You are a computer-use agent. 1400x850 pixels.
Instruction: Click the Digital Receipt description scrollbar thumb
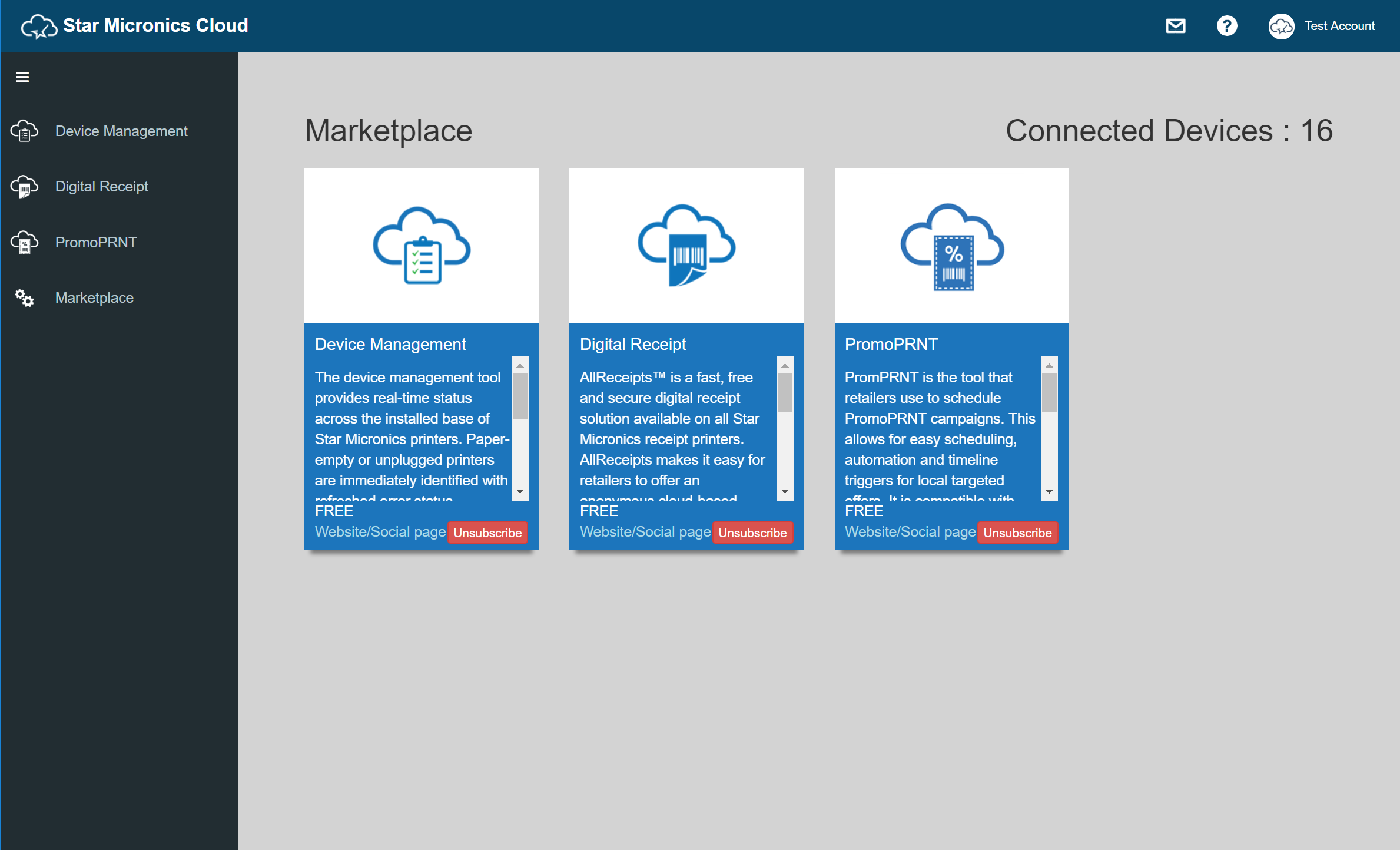click(784, 393)
